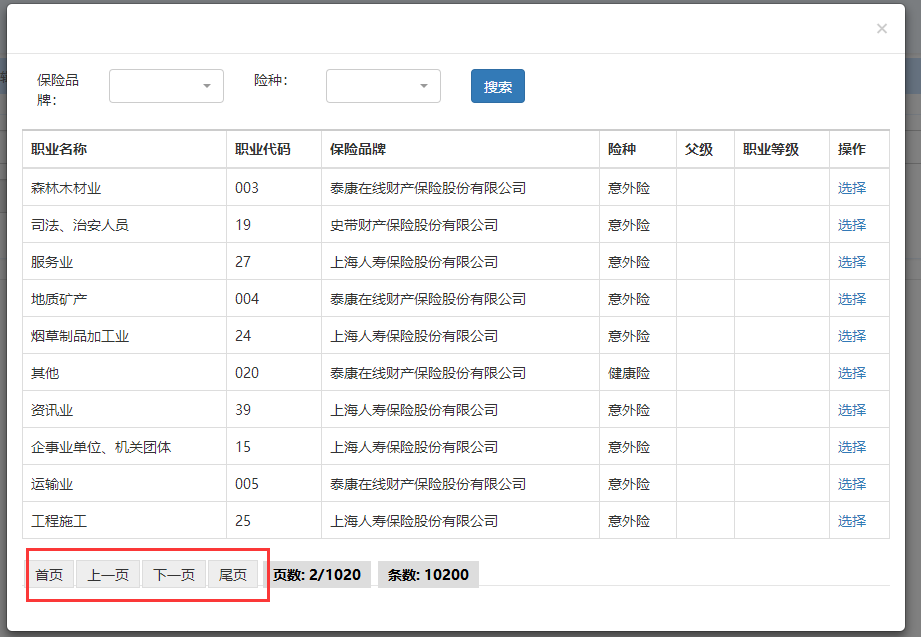This screenshot has width=921, height=637.
Task: Click the 职业名称 column header
Action: click(x=59, y=150)
